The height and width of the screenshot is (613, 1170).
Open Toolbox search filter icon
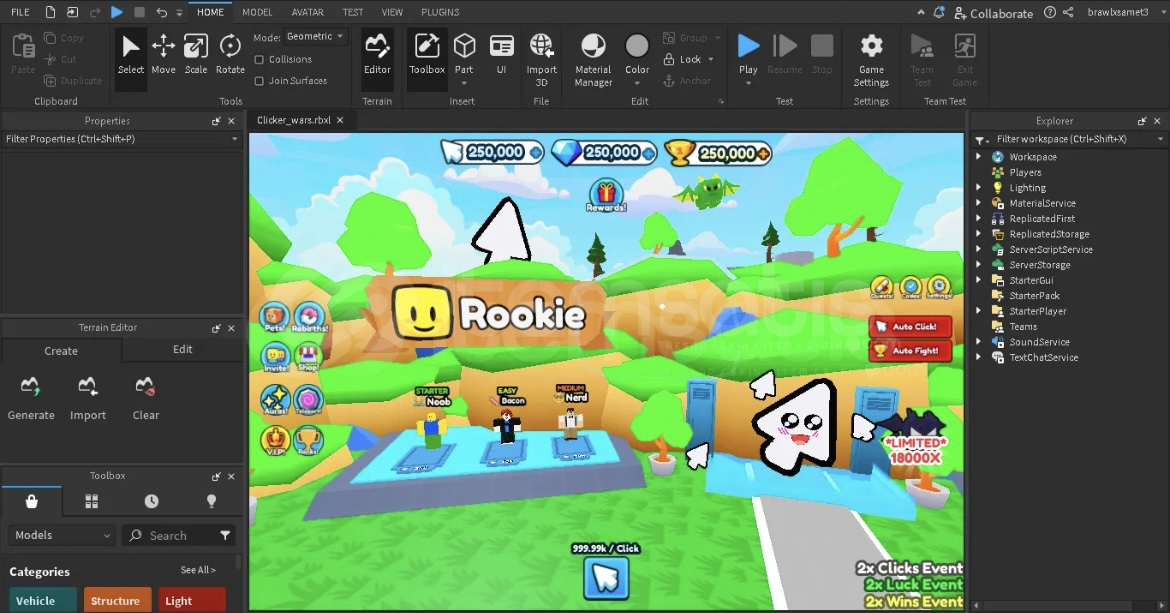(225, 535)
